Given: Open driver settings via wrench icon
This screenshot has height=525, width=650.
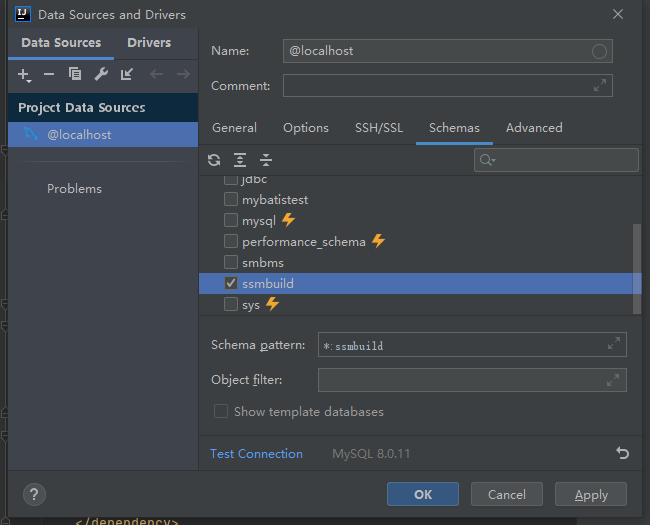Looking at the screenshot, I should point(101,74).
